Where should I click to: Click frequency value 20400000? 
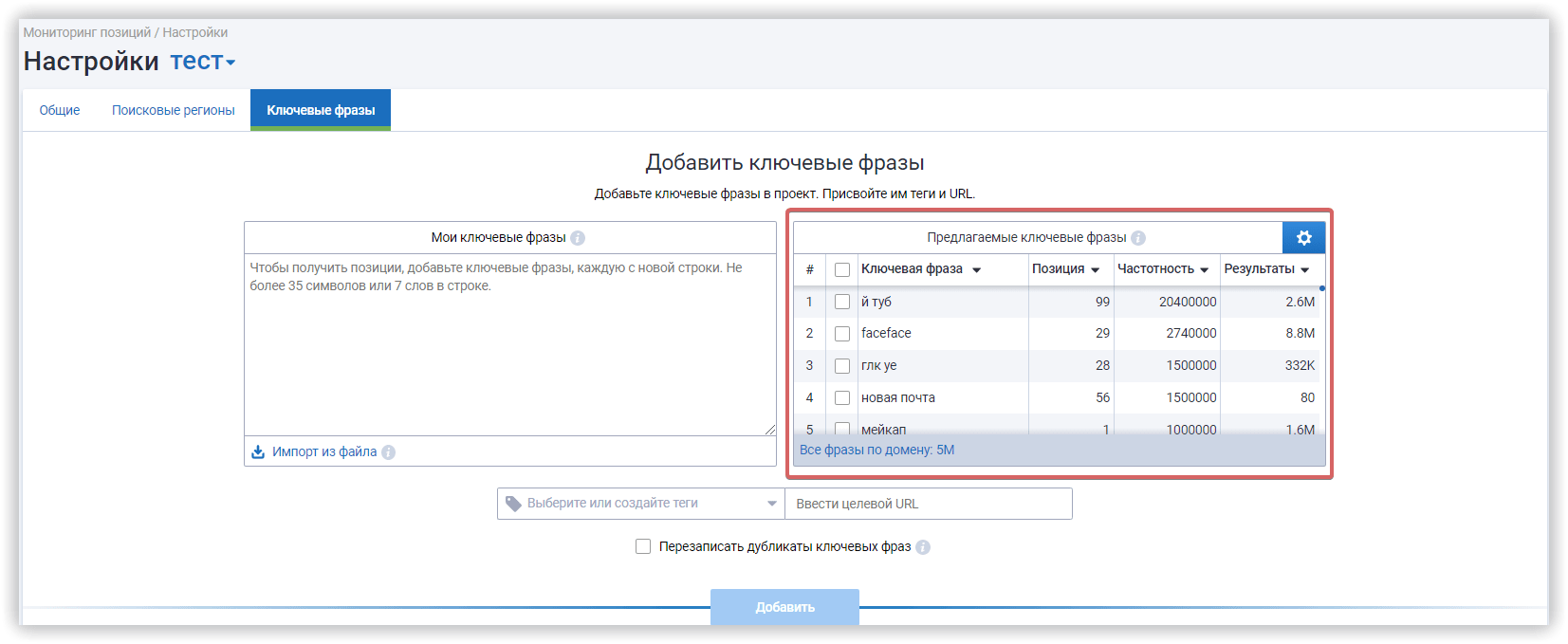point(1188,302)
